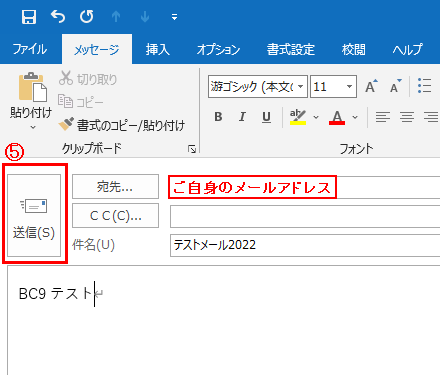Image resolution: width=440 pixels, height=375 pixels.
Task: Increase font size with large A icon
Action: pyautogui.click(x=371, y=86)
